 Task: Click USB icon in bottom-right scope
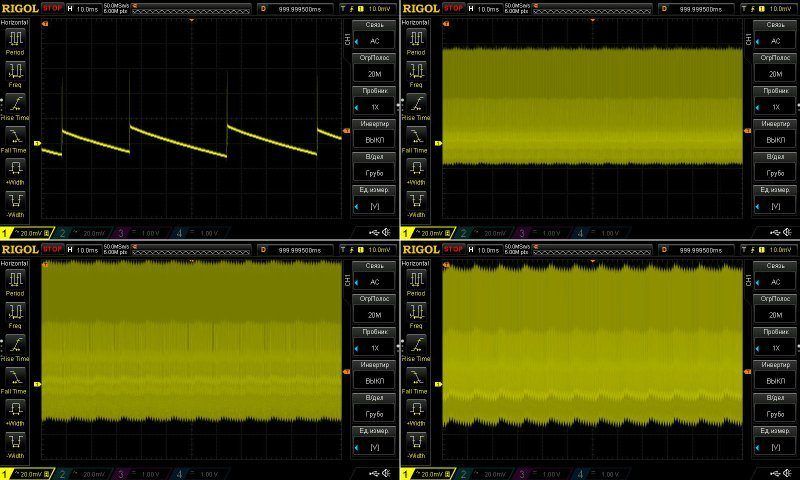coord(774,473)
